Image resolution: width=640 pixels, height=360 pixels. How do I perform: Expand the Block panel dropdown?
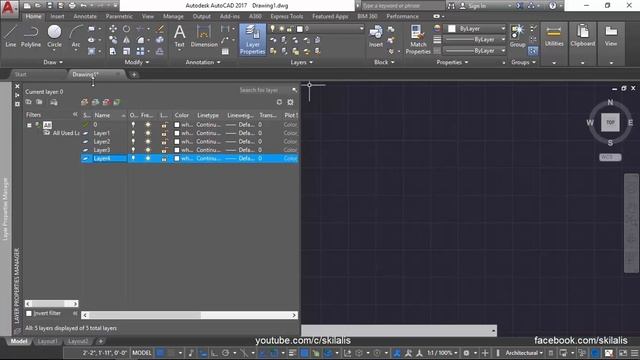tap(384, 62)
